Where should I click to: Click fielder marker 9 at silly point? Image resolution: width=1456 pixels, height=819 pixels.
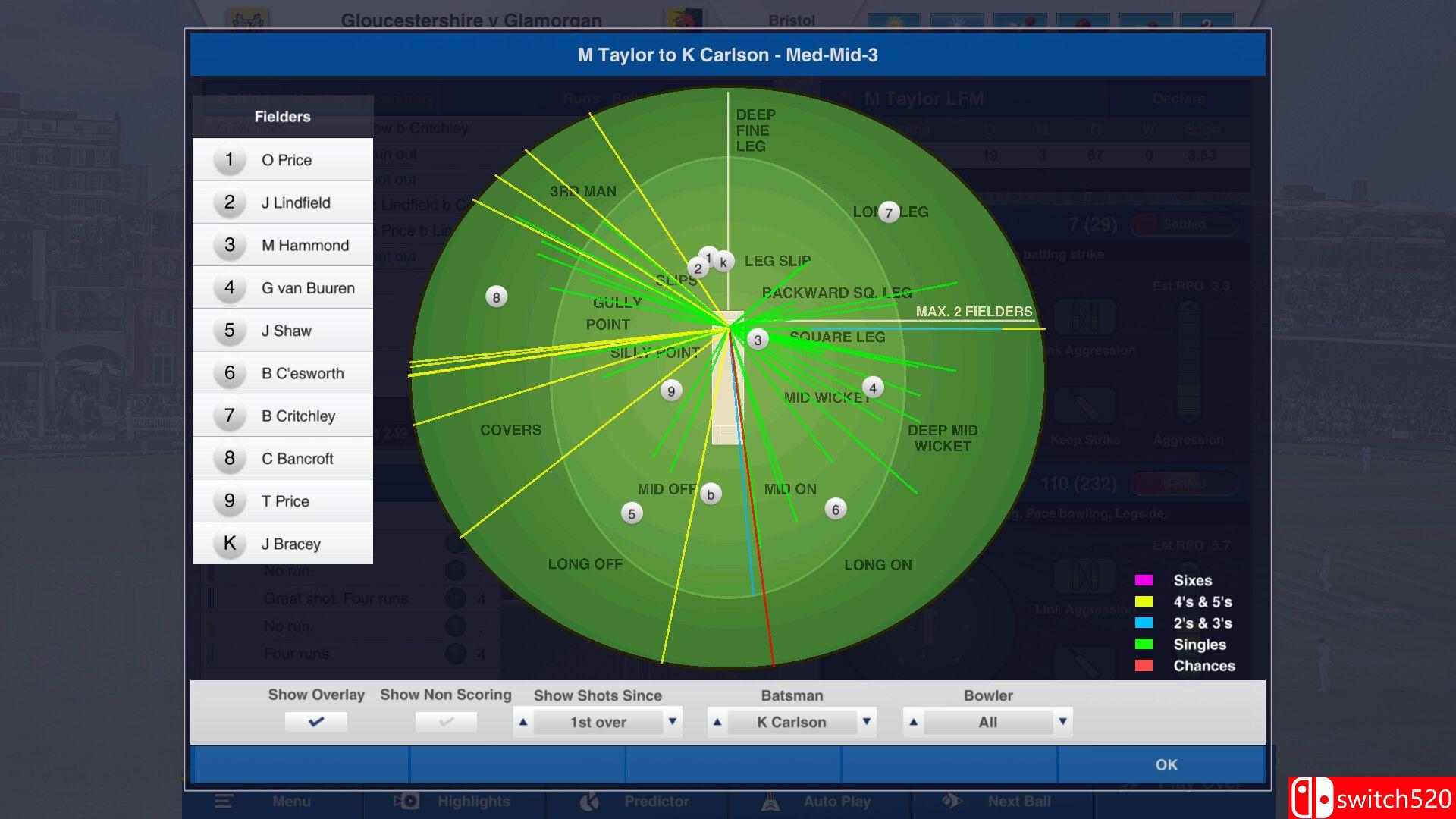[671, 391]
